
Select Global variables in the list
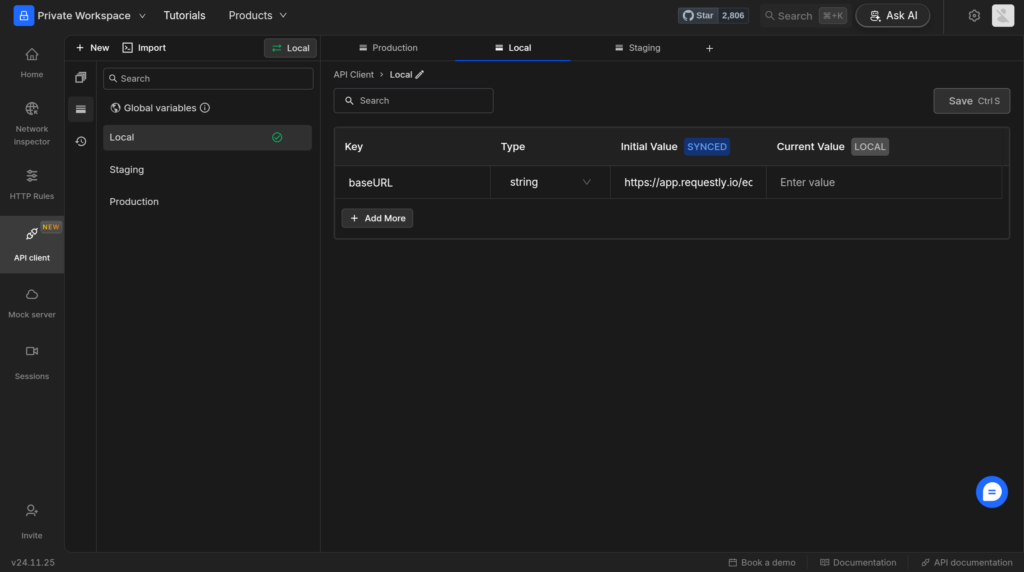click(160, 108)
